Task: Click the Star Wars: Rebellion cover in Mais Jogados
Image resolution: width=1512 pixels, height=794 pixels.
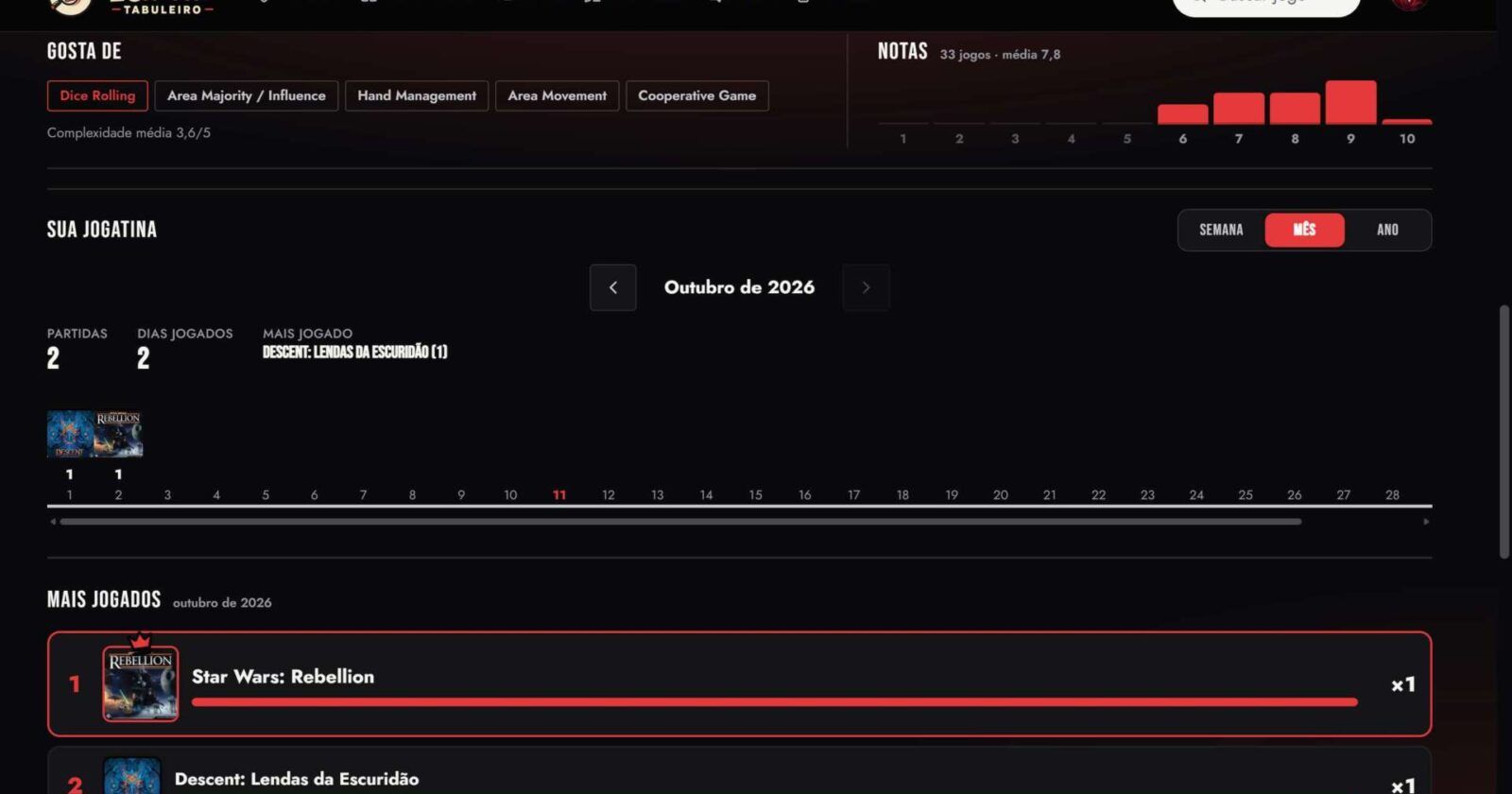Action: [140, 684]
